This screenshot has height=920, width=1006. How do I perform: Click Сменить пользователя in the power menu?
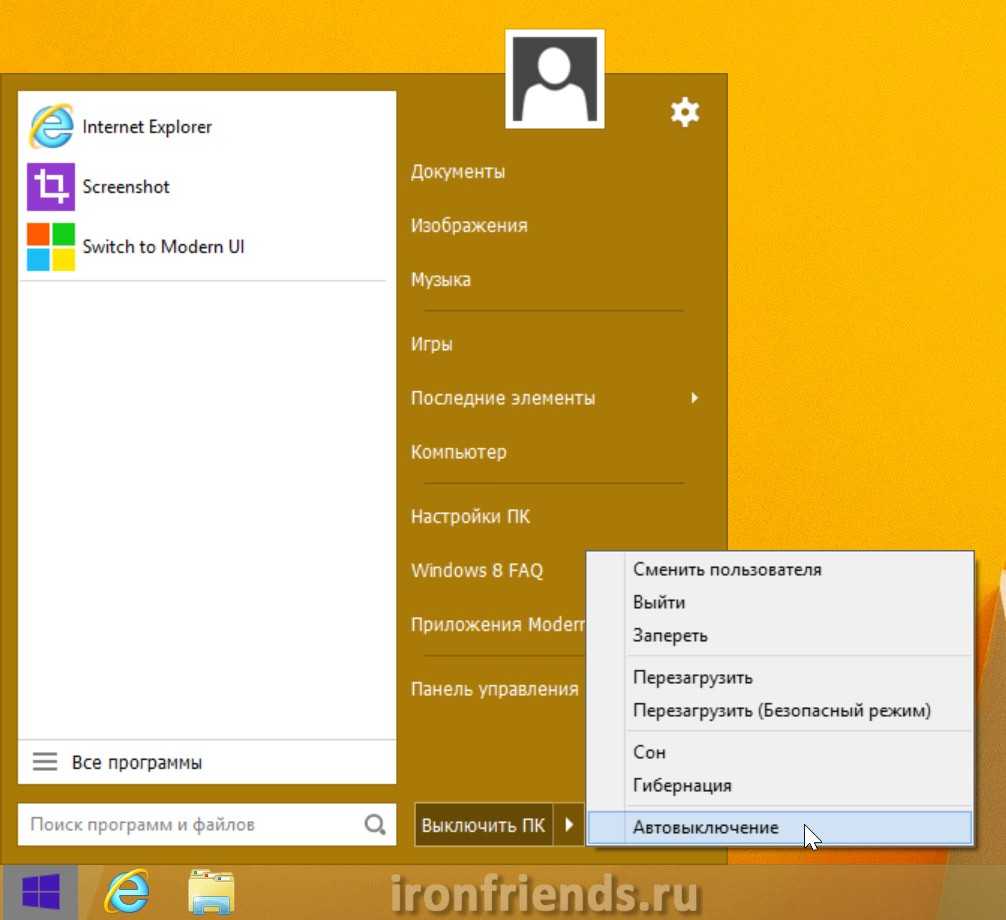[x=727, y=570]
